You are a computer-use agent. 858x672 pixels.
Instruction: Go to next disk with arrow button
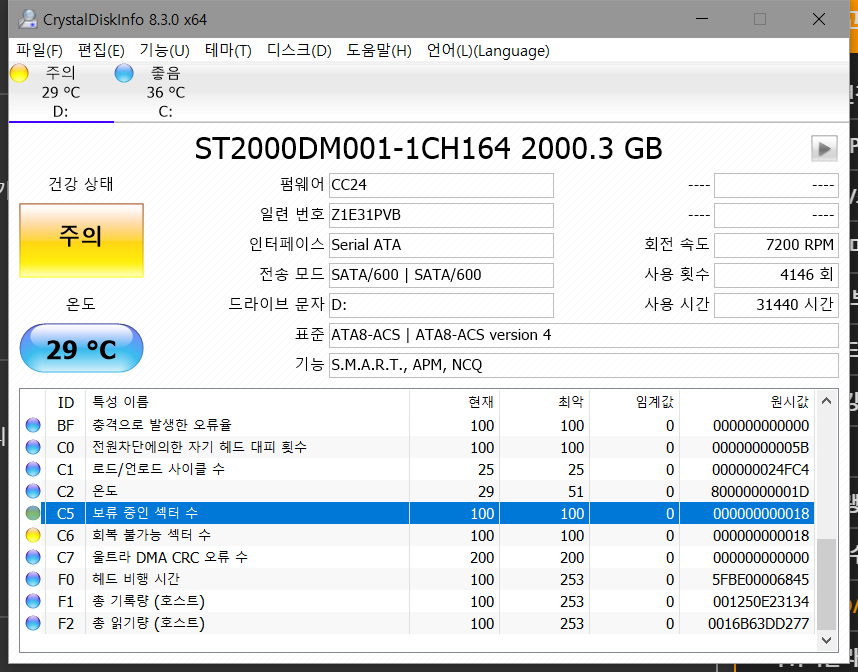(x=824, y=148)
